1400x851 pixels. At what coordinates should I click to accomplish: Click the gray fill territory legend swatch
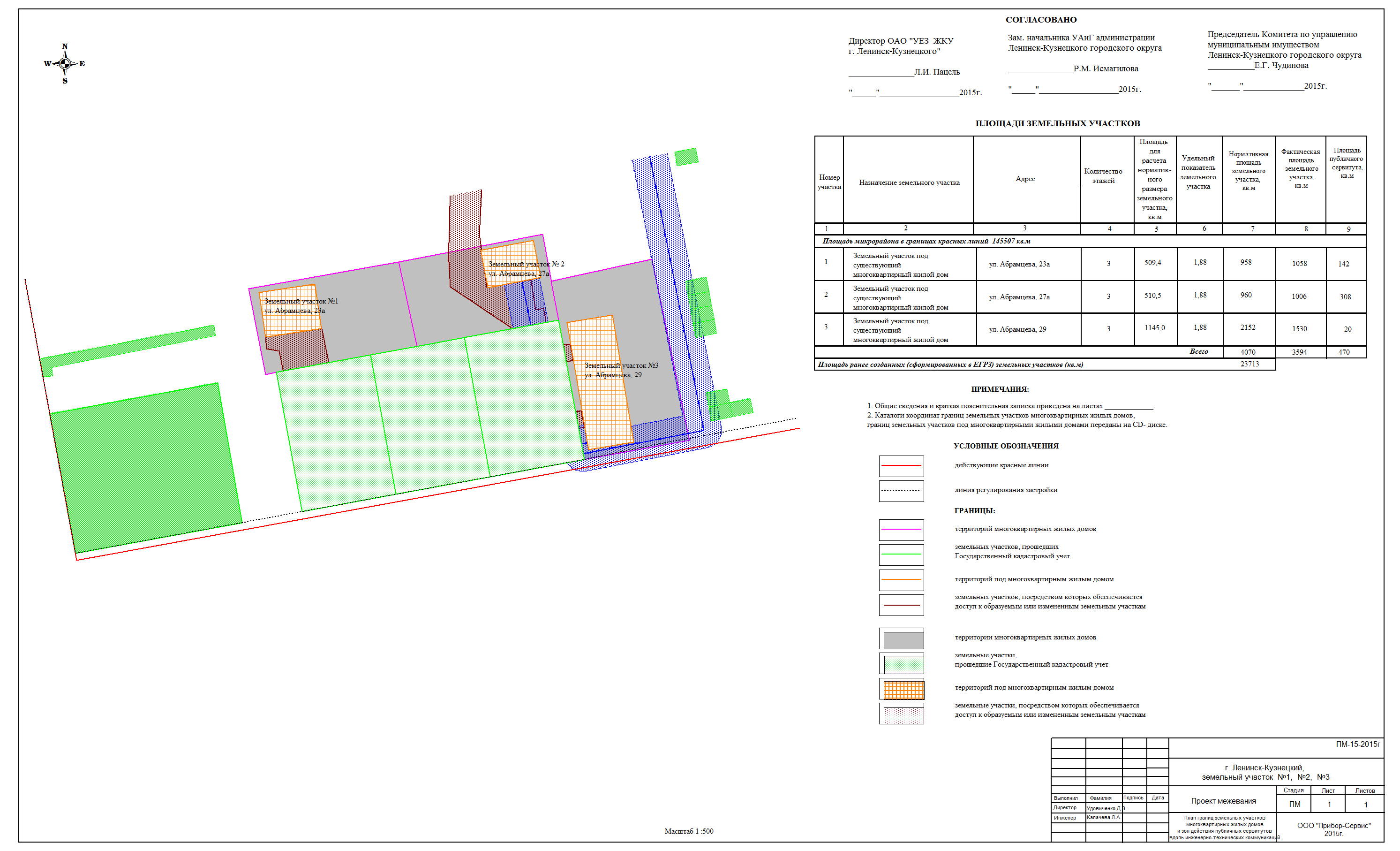903,640
